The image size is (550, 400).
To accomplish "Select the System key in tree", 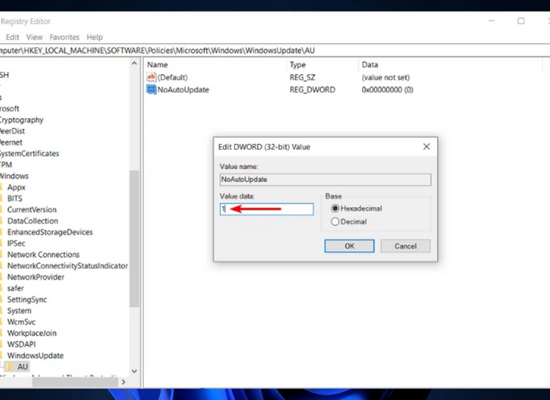I will click(19, 311).
